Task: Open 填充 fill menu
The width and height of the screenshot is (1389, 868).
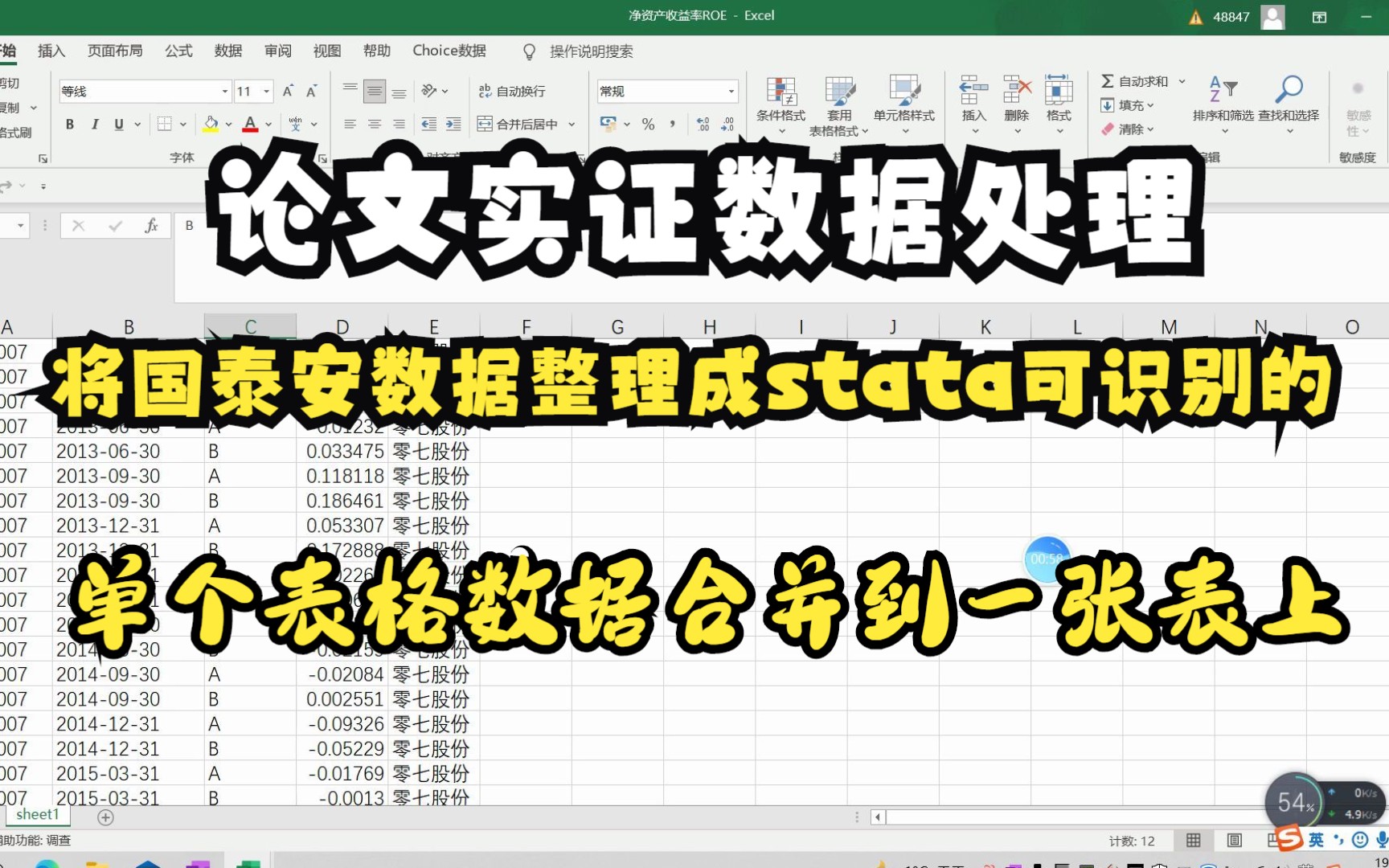Action: point(1127,105)
